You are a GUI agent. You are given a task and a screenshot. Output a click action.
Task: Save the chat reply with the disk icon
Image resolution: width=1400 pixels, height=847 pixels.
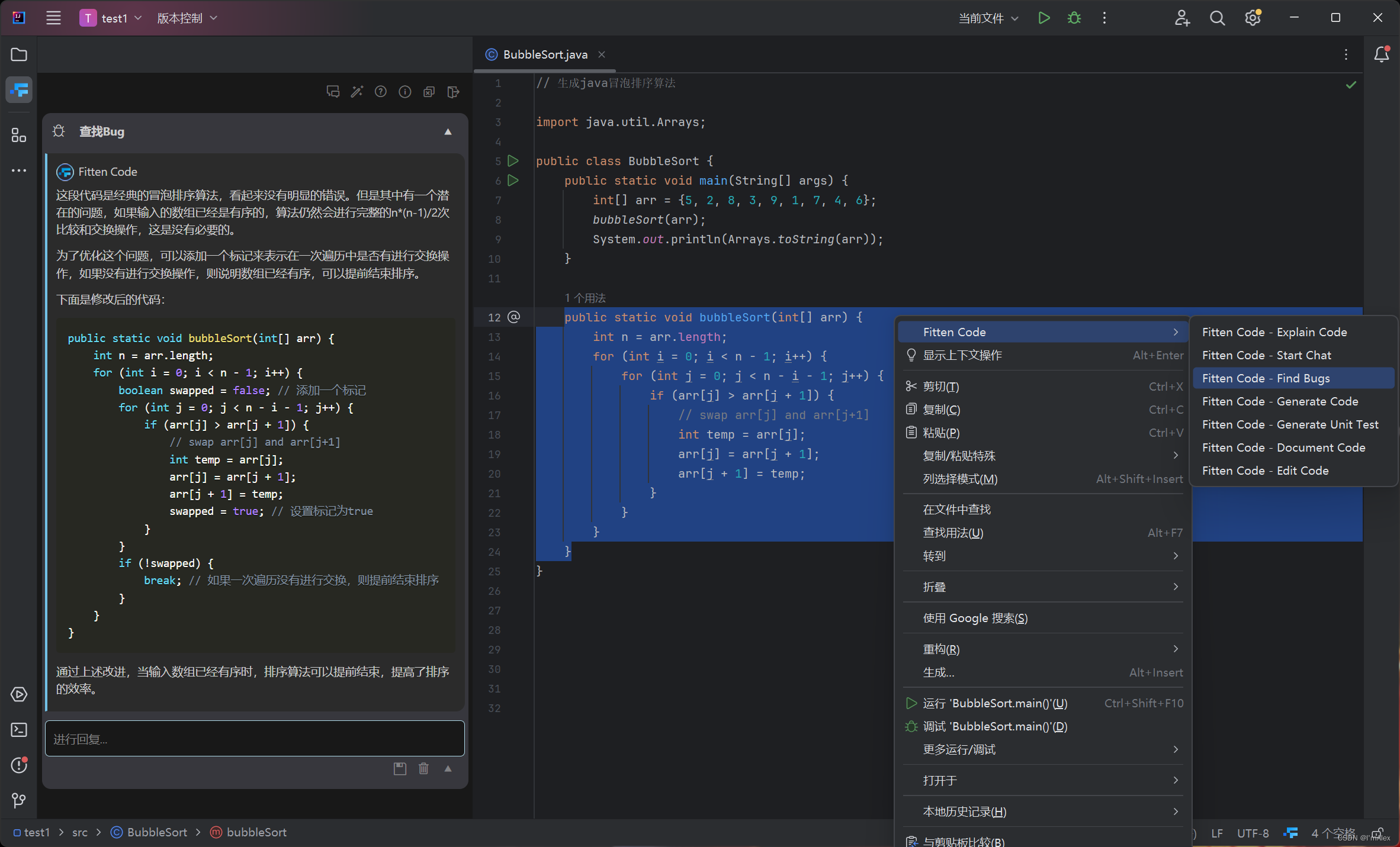399,768
